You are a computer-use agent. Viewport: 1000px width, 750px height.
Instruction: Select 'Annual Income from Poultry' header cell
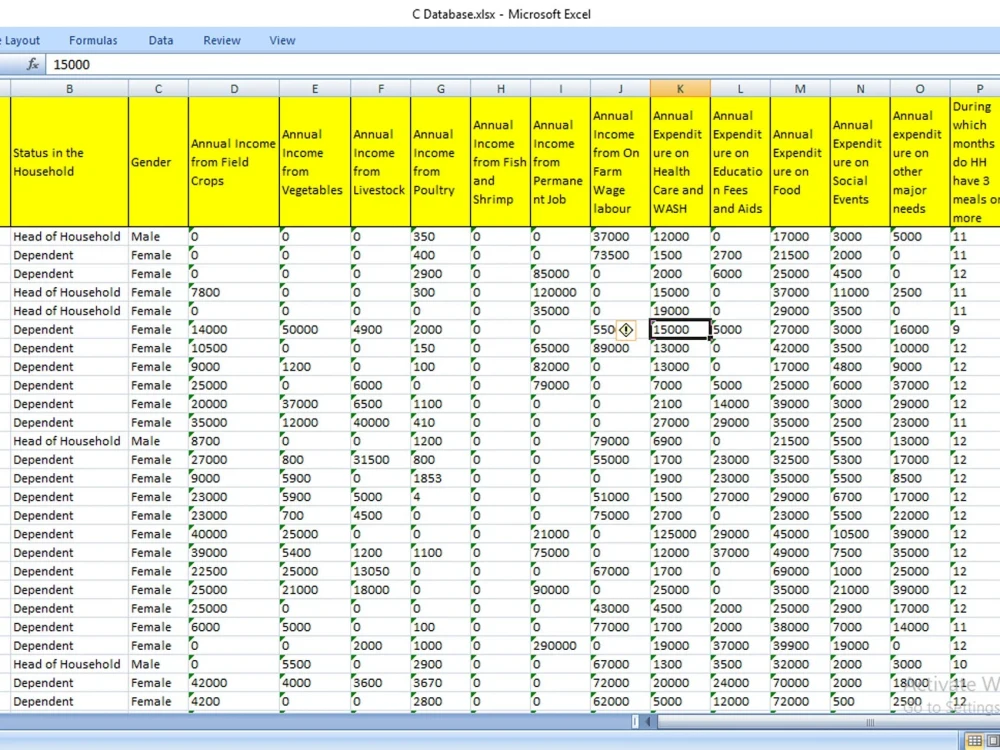click(x=441, y=162)
